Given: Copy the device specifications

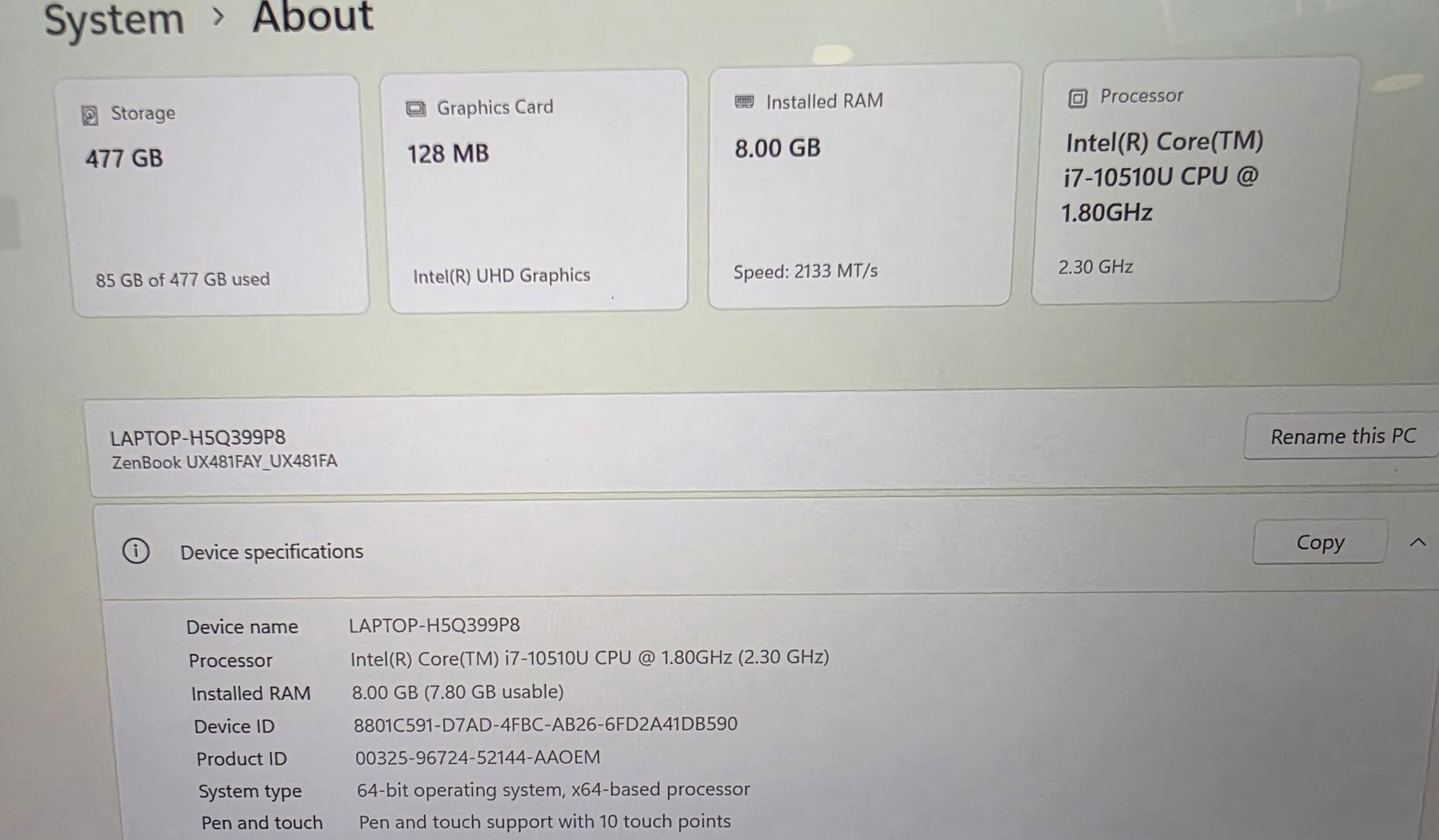Looking at the screenshot, I should point(1319,542).
